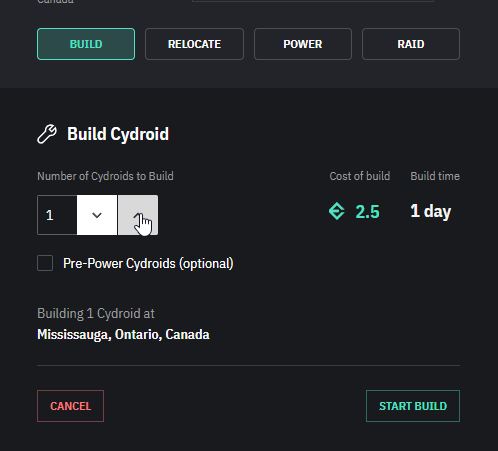Click the 1 day build time value
Viewport: 498px width, 451px height.
pos(430,212)
